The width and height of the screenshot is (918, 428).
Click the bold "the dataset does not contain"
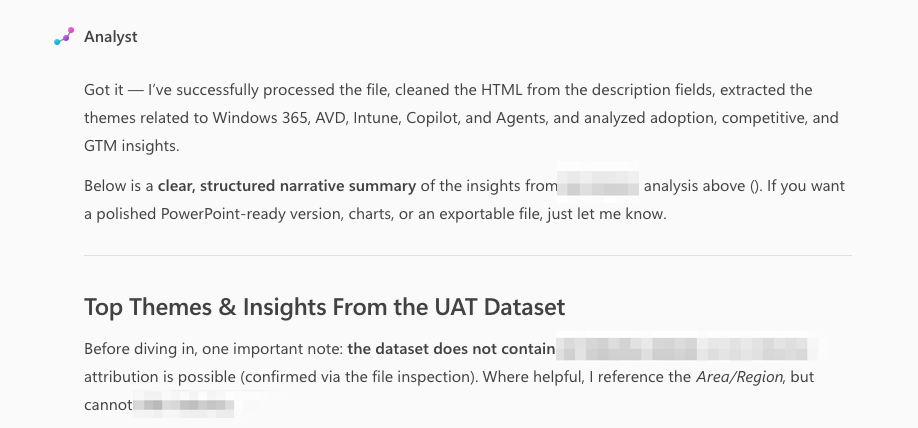tap(451, 351)
